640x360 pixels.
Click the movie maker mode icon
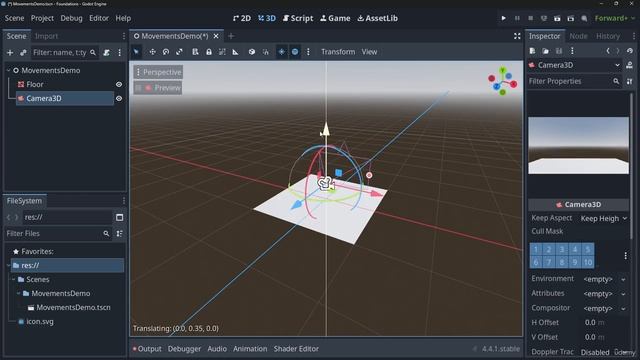click(584, 18)
